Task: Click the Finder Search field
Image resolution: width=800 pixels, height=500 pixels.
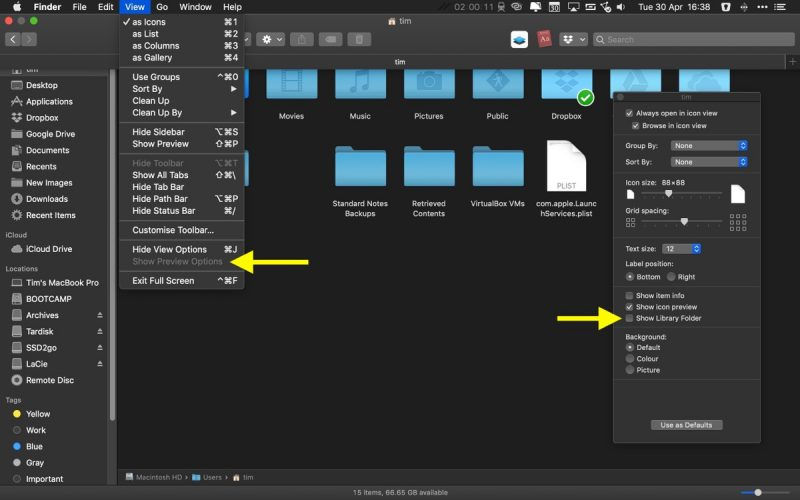Action: click(694, 39)
